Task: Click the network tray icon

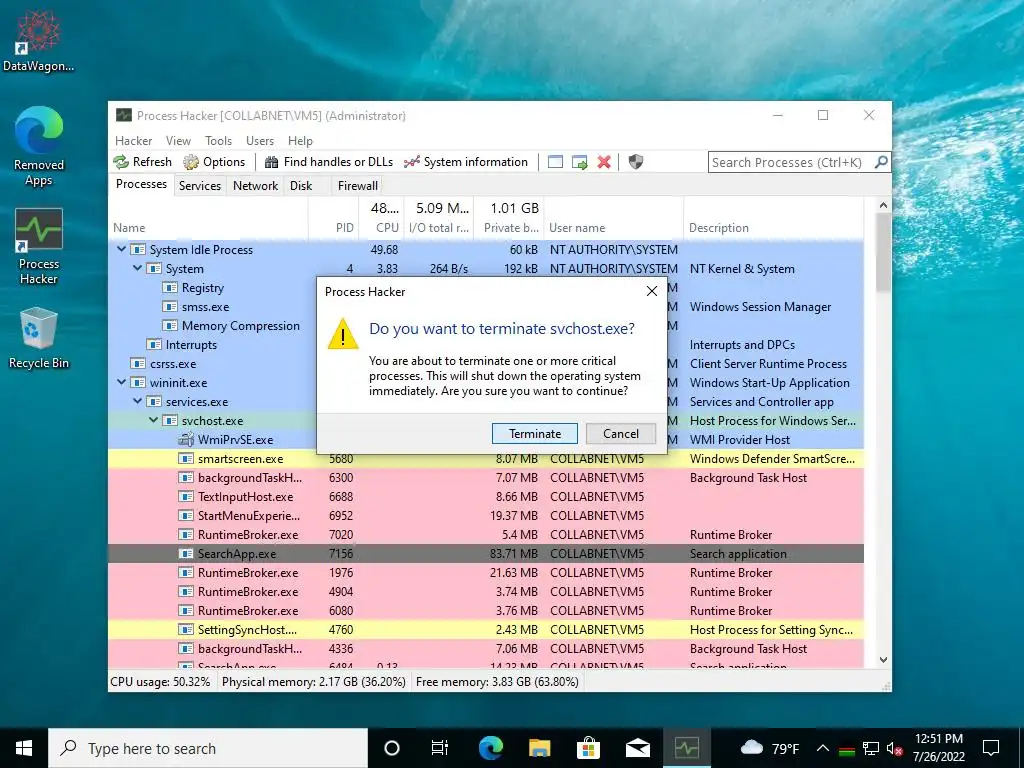Action: tap(871, 749)
